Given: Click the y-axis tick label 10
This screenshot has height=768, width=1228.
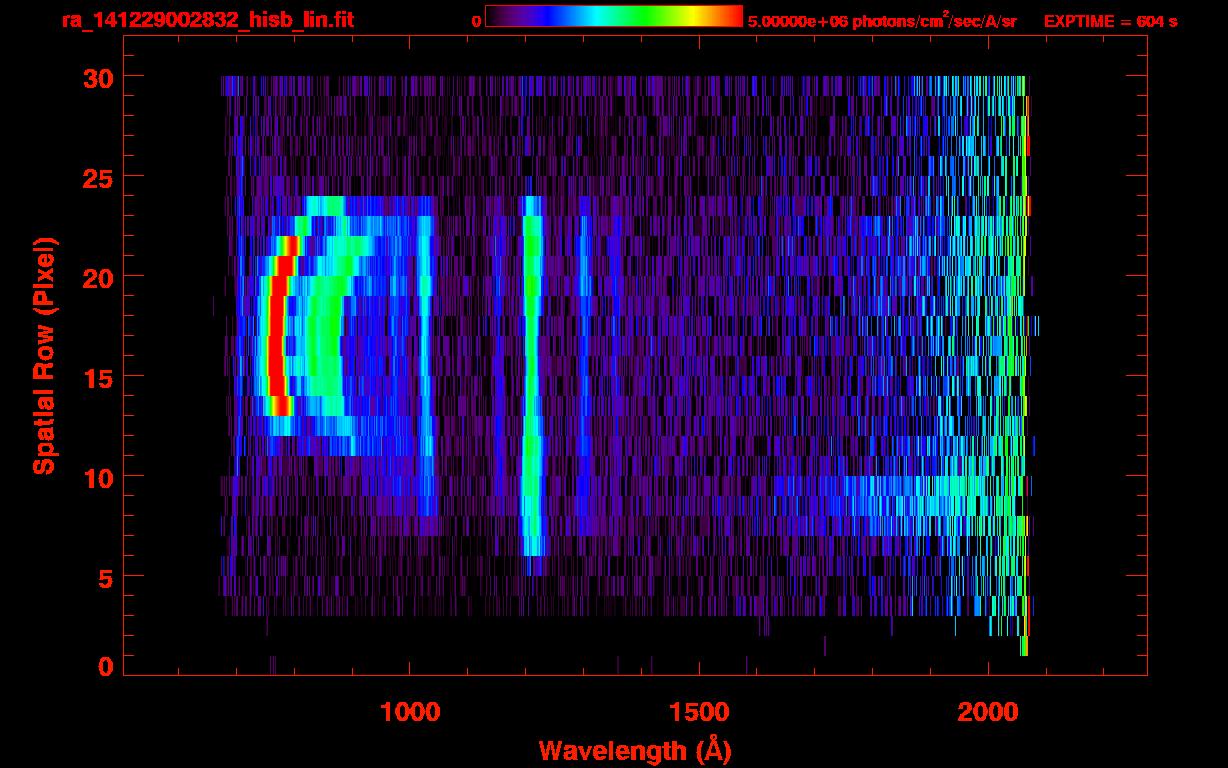Looking at the screenshot, I should pos(99,477).
